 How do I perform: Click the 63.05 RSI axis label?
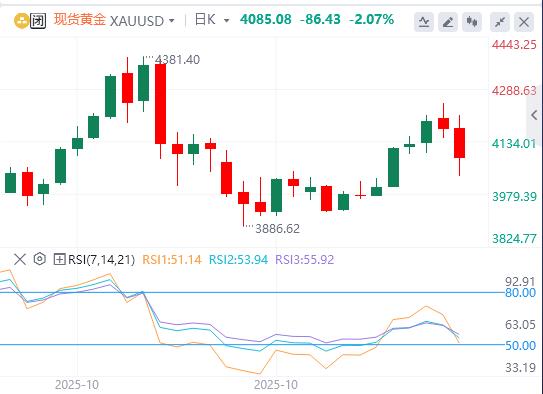[x=520, y=325]
